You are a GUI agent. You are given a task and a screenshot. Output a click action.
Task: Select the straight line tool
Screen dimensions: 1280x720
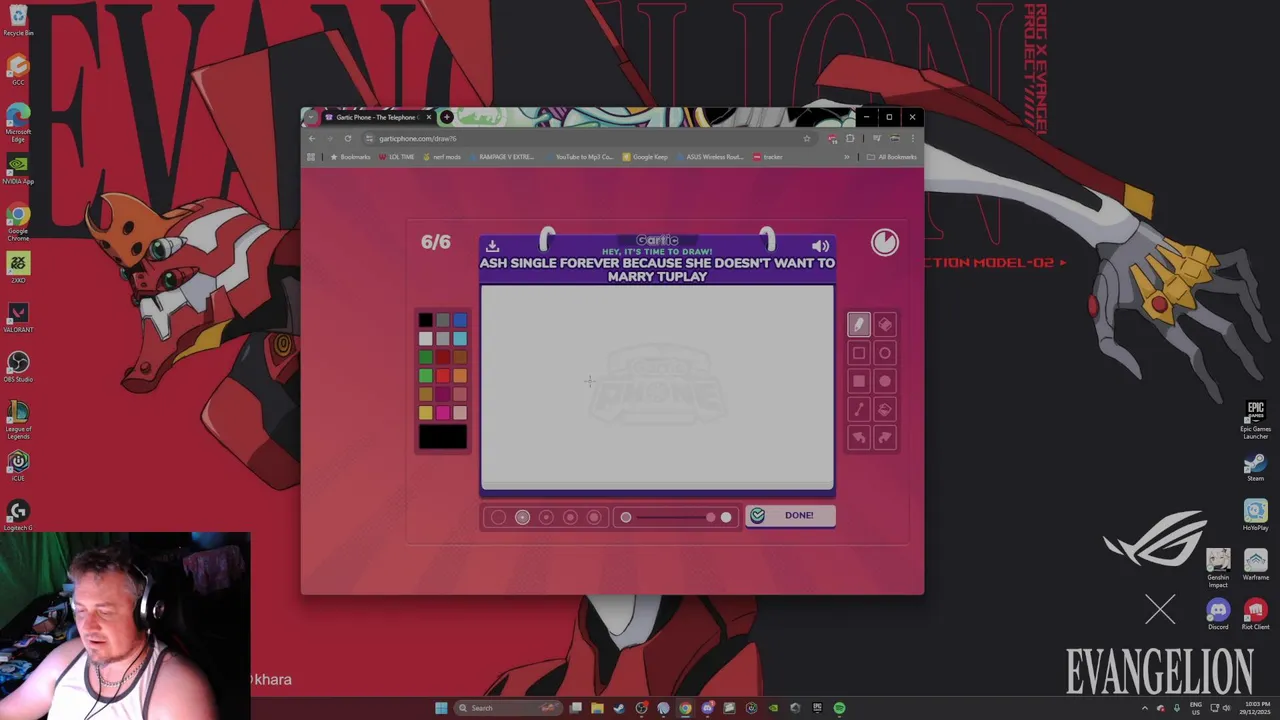click(858, 409)
